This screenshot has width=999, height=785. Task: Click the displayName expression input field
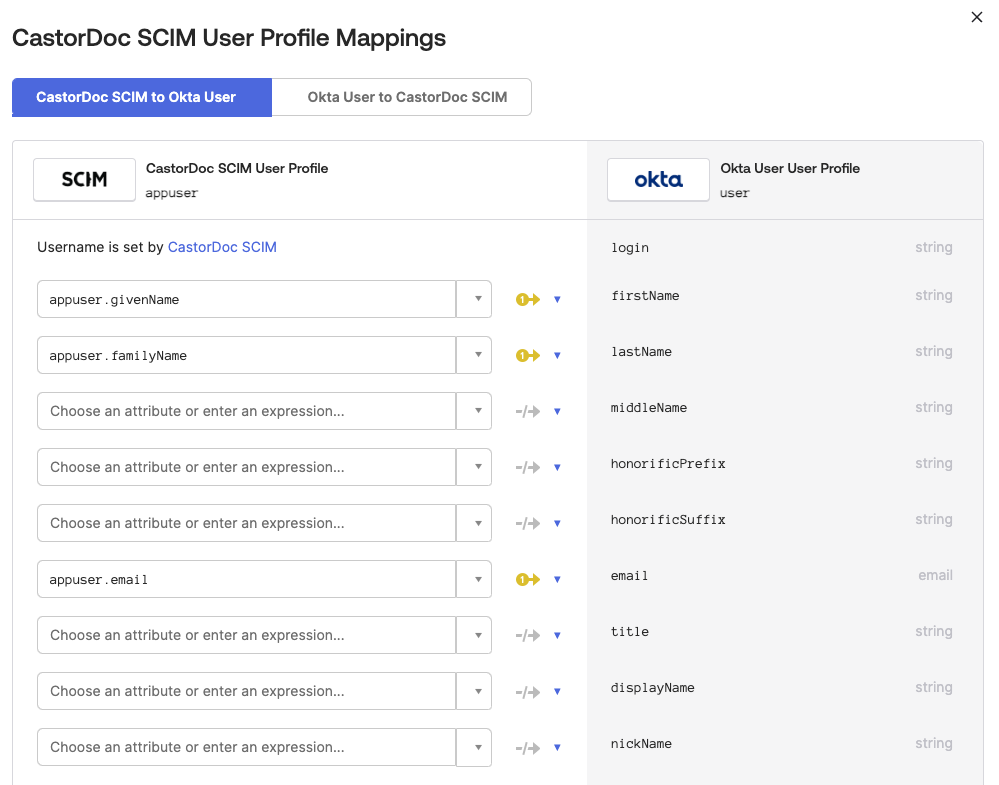coord(246,691)
